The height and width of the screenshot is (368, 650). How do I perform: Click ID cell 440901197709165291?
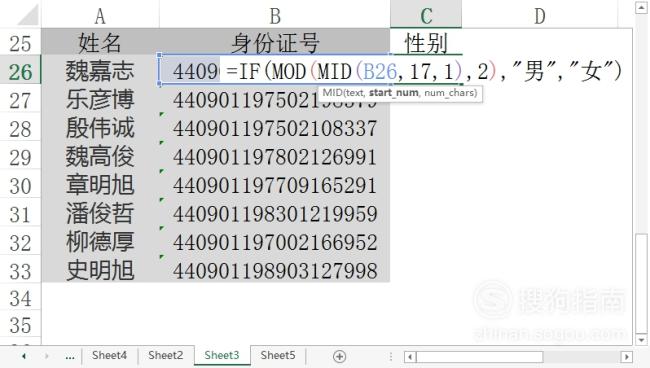point(275,185)
